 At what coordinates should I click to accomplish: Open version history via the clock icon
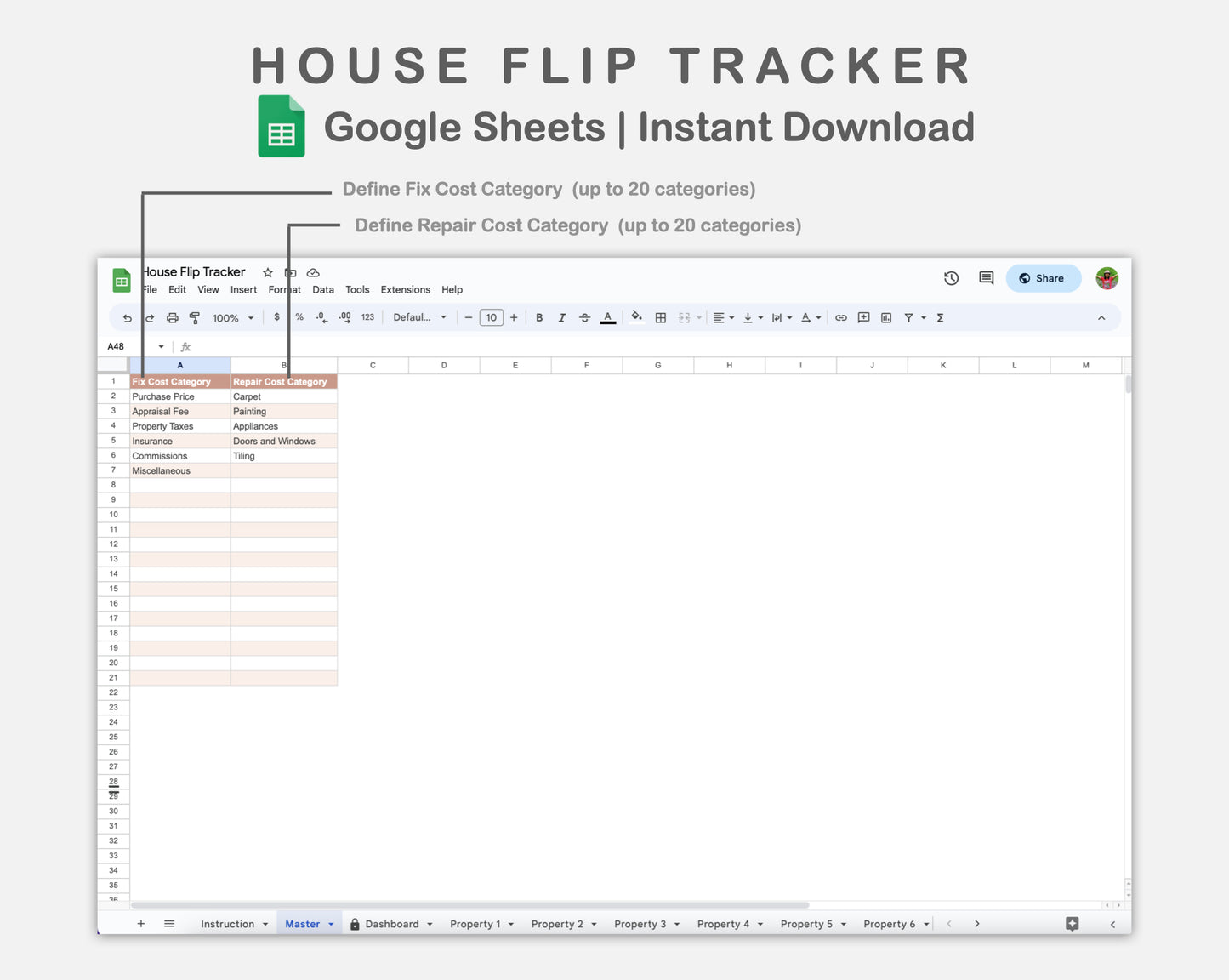951,278
